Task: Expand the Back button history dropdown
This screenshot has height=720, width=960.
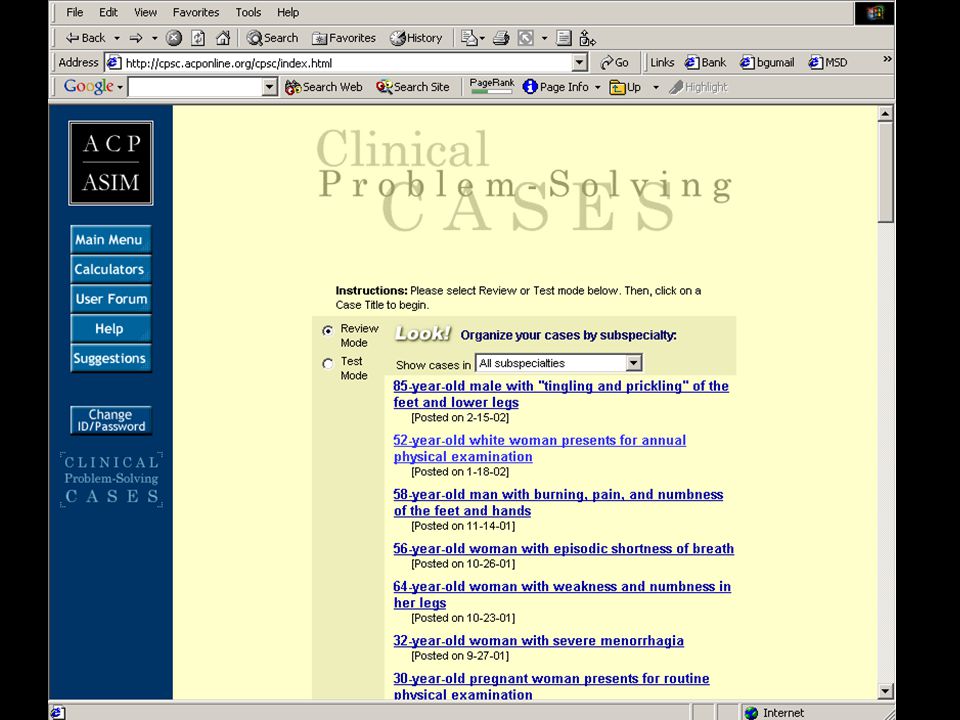Action: (116, 38)
